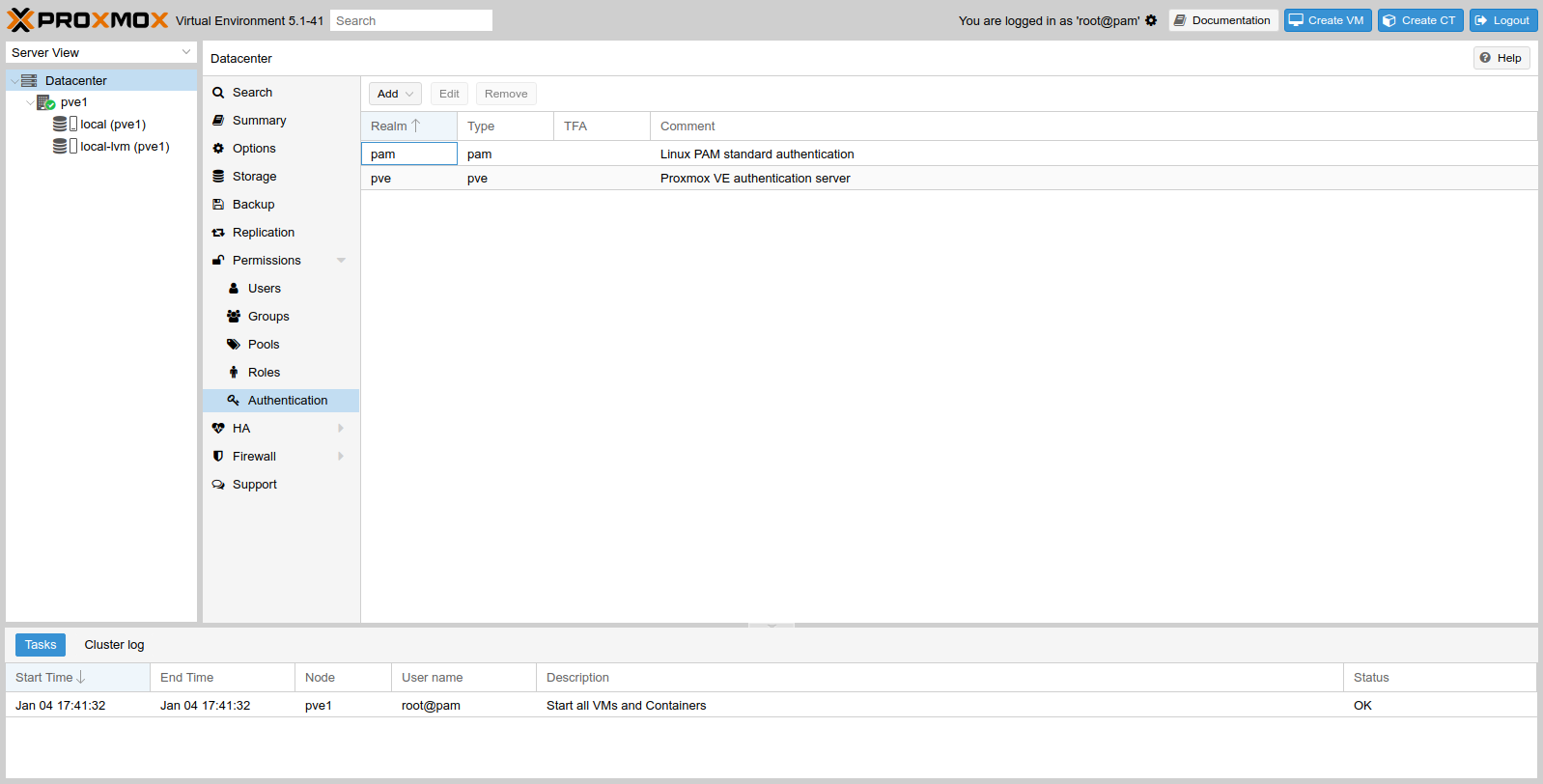Sort tasks by End Time header

(222, 678)
